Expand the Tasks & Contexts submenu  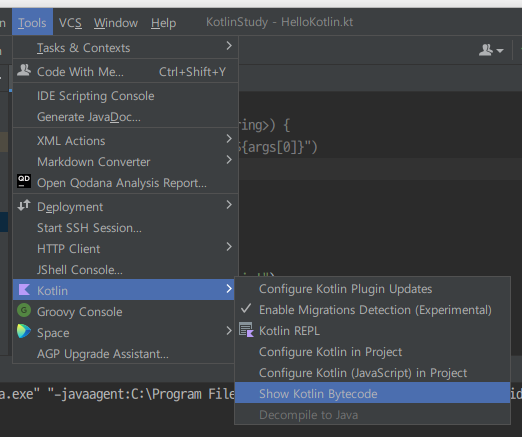pyautogui.click(x=125, y=48)
